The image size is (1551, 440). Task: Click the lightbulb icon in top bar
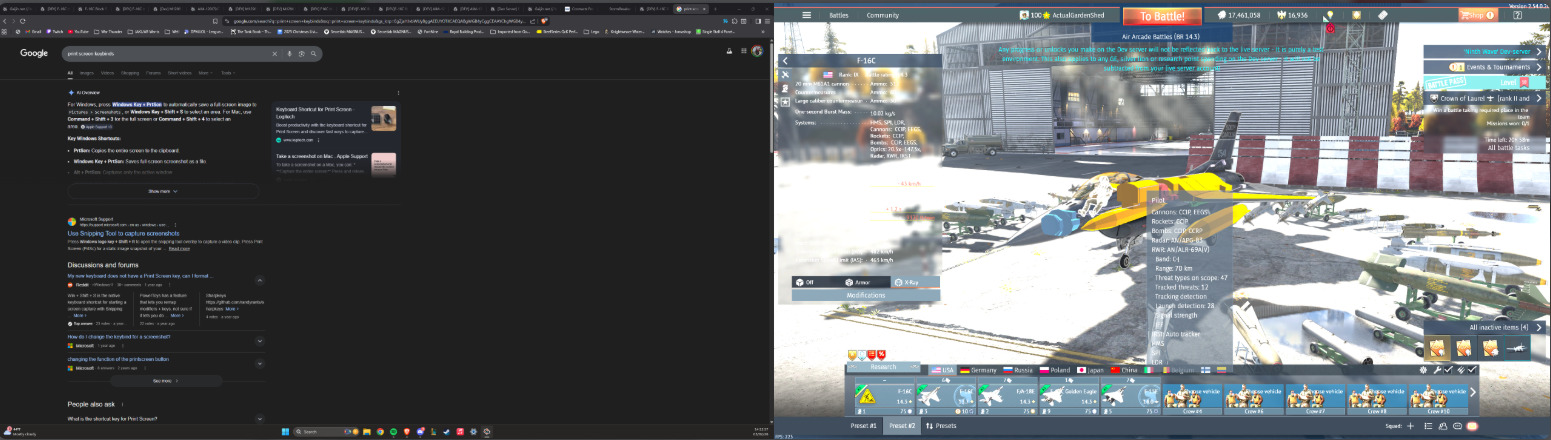pyautogui.click(x=1330, y=15)
